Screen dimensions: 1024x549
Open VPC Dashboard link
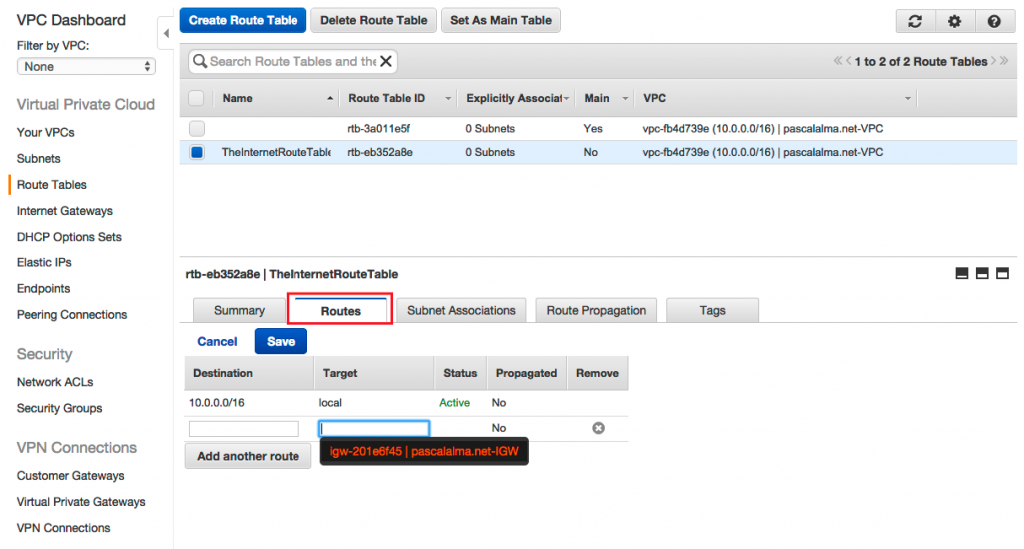coord(71,20)
